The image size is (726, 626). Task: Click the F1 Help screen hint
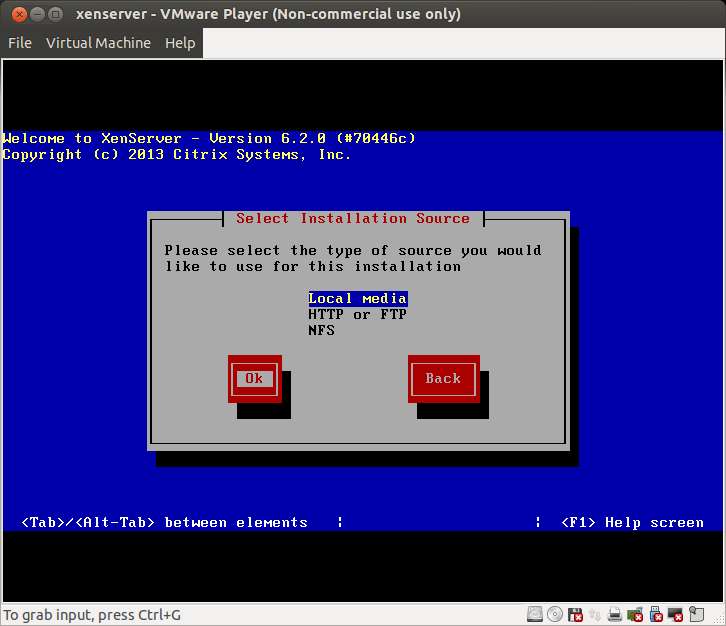point(632,522)
